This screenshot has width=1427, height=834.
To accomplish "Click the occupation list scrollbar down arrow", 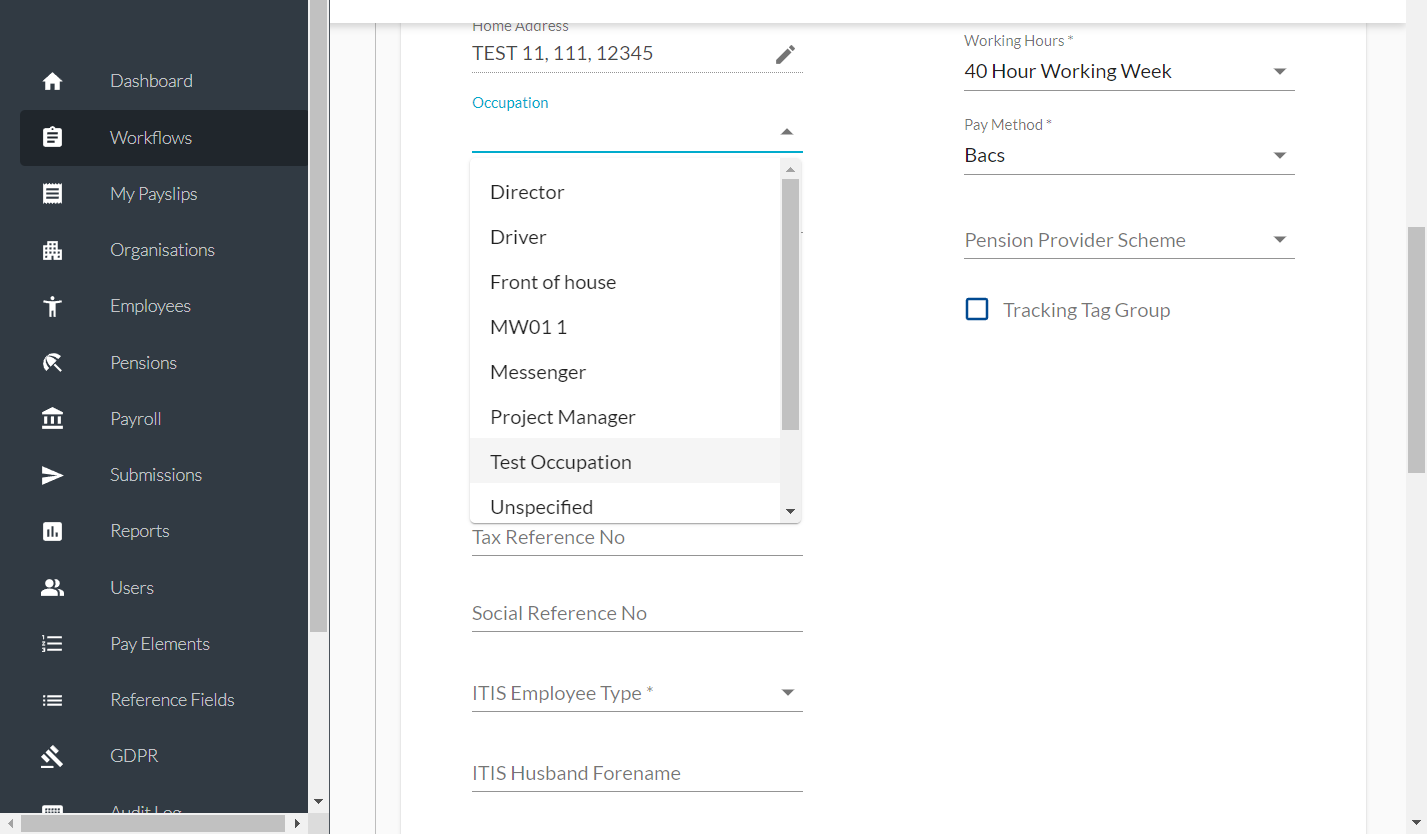I will 790,512.
